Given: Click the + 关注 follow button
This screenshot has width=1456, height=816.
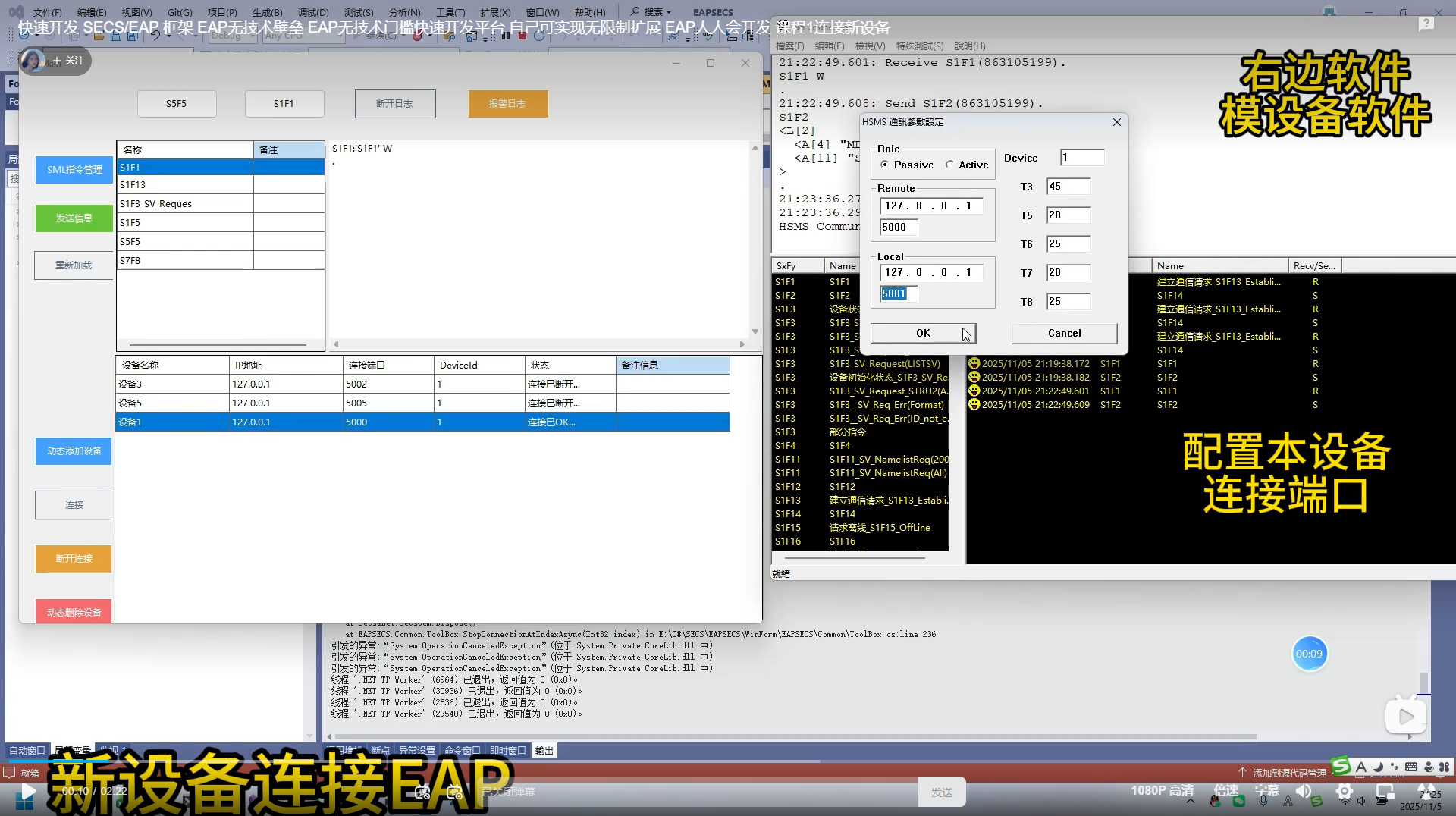Looking at the screenshot, I should tap(69, 60).
